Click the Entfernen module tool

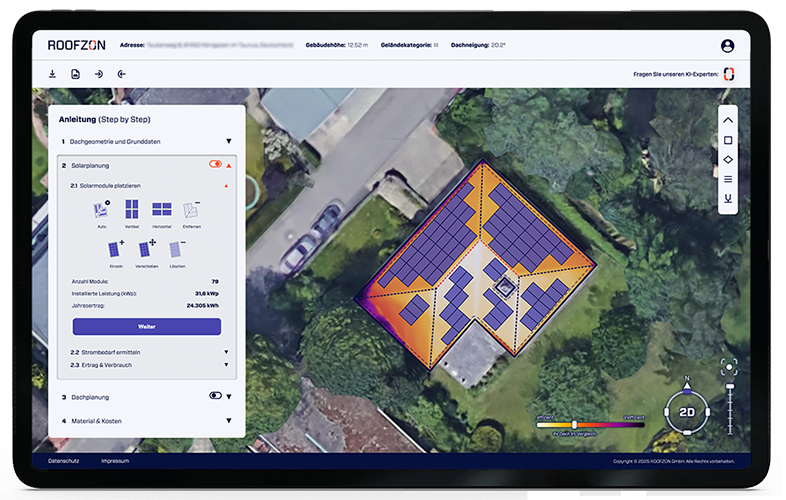[191, 210]
